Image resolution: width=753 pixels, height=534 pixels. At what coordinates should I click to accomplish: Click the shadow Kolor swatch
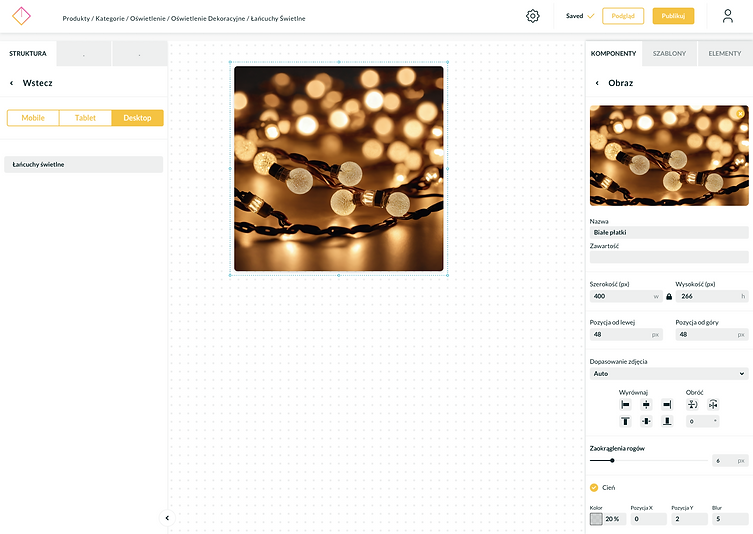point(596,519)
